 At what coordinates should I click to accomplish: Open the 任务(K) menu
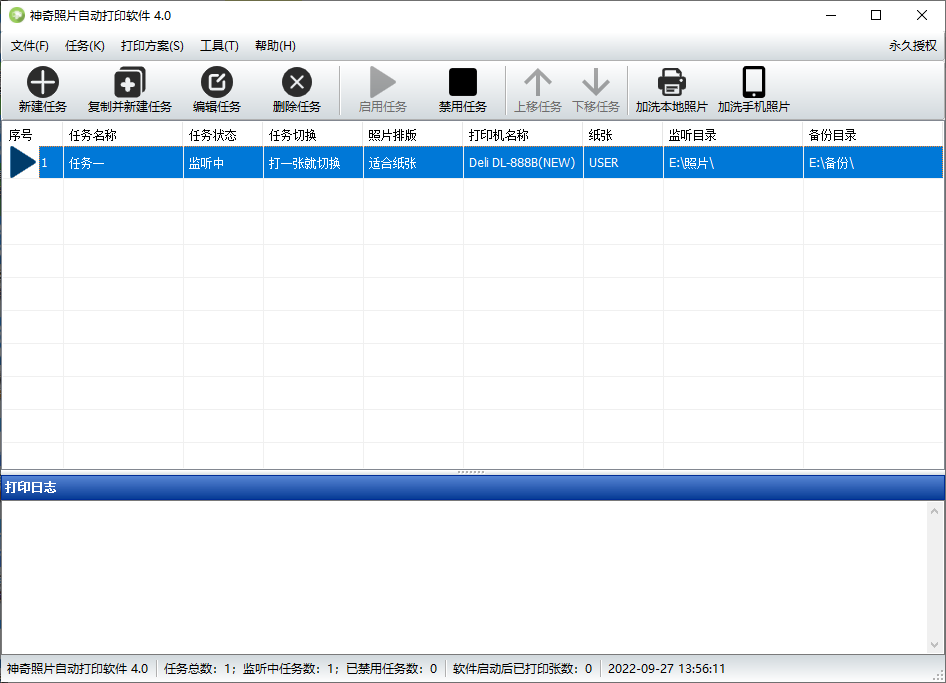tap(84, 46)
